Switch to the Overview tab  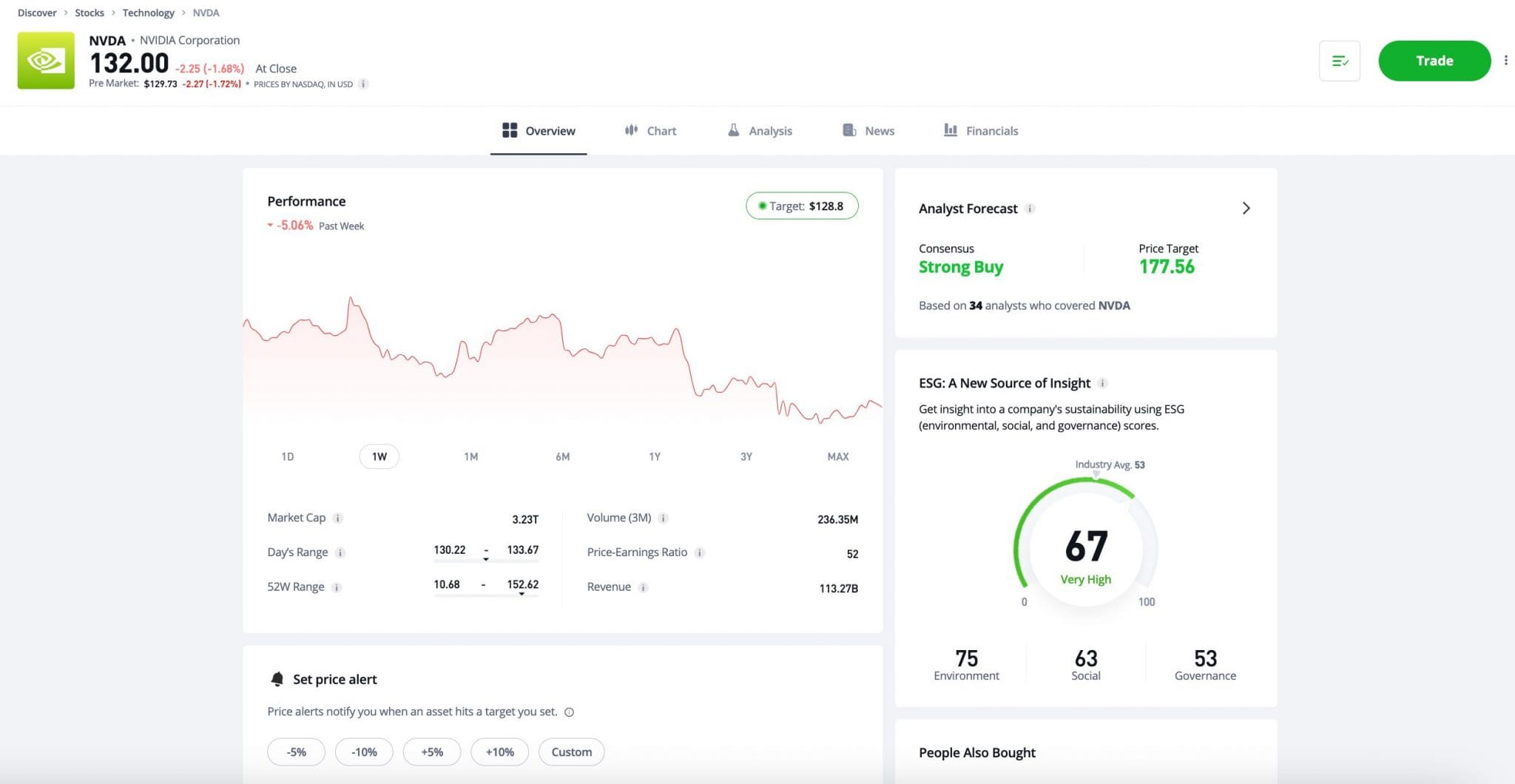(x=539, y=131)
